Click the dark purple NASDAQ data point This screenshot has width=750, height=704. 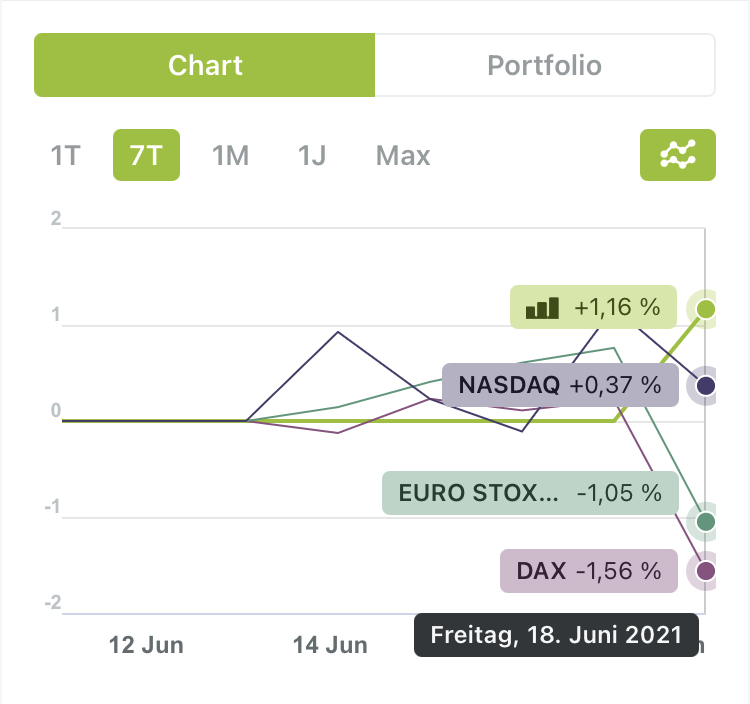pos(706,386)
